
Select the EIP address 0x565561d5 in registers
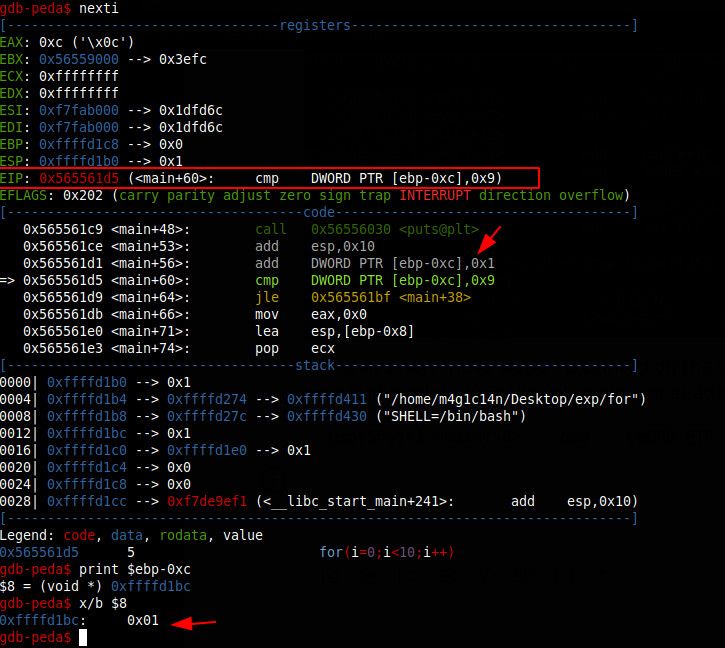[79, 179]
